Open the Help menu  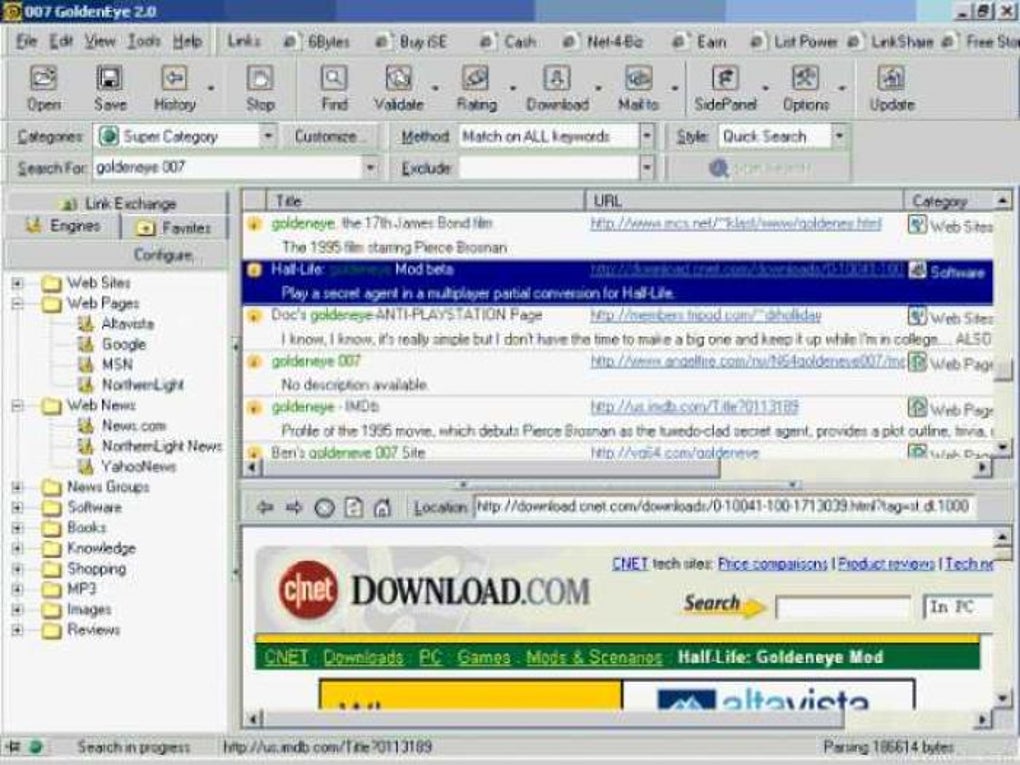click(187, 42)
